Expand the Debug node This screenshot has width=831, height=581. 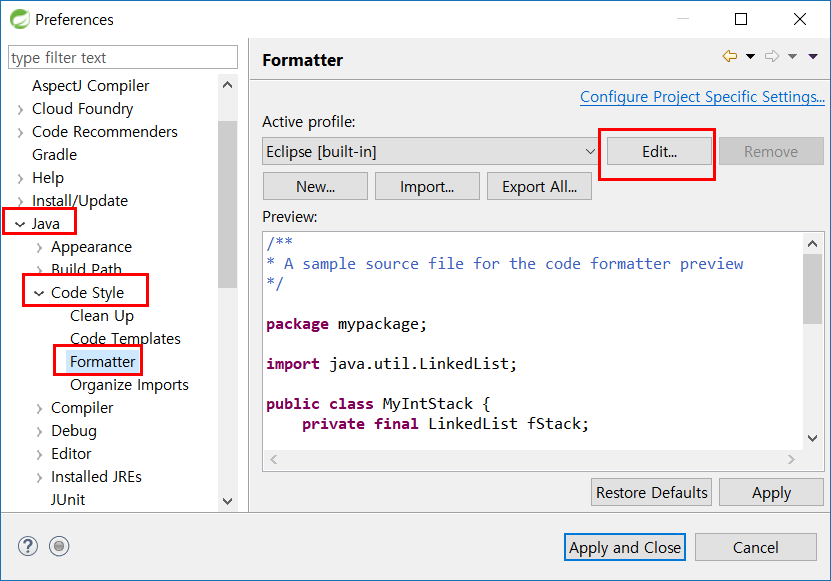39,431
